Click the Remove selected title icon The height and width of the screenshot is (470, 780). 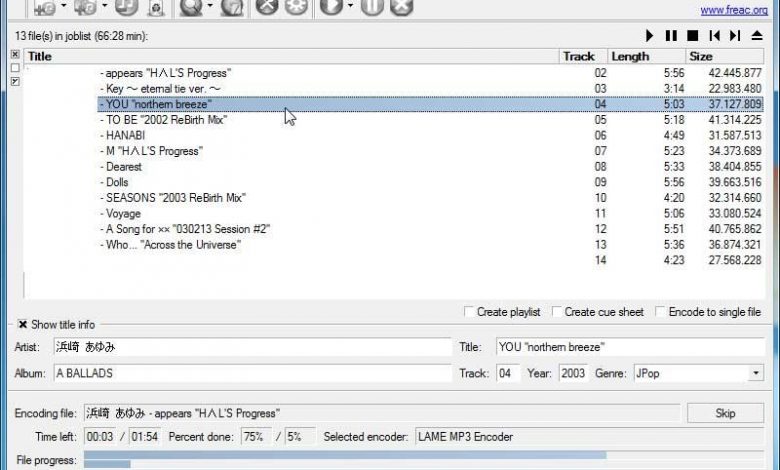pos(126,7)
